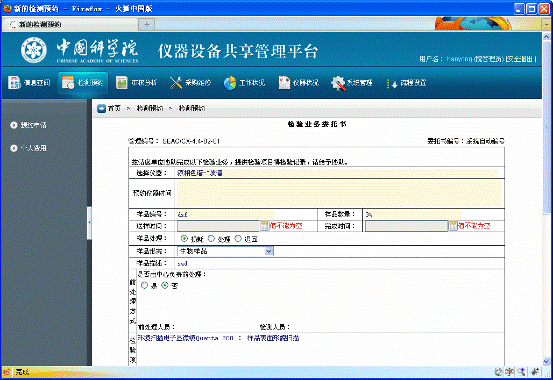Select the second sample handling radio option
The height and width of the screenshot is (380, 553).
pyautogui.click(x=211, y=239)
